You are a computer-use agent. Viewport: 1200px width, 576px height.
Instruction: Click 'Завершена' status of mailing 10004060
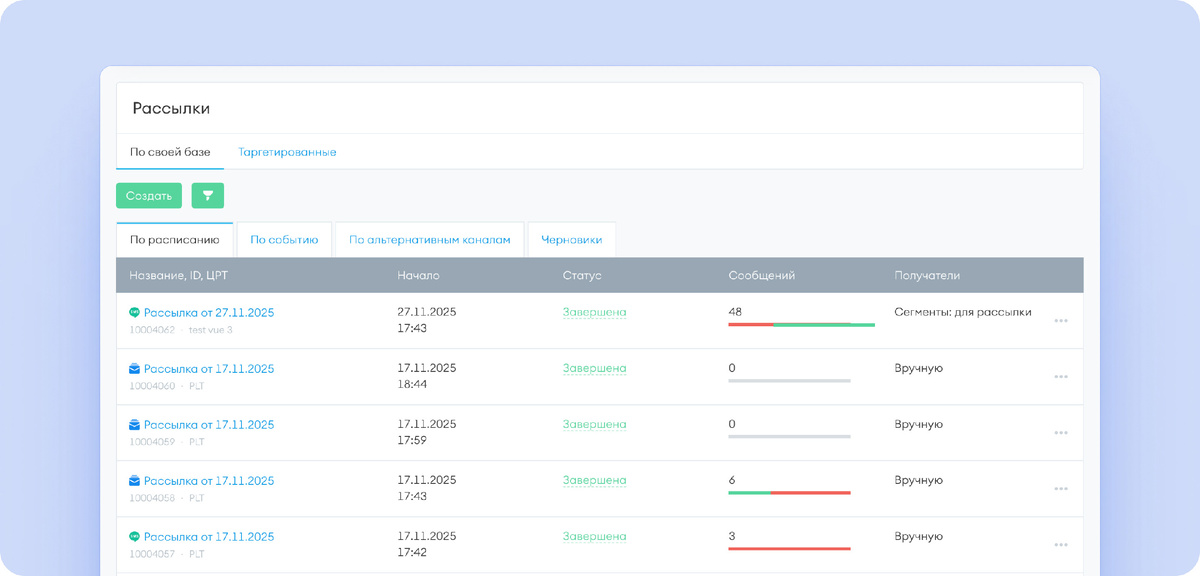pyautogui.click(x=594, y=368)
